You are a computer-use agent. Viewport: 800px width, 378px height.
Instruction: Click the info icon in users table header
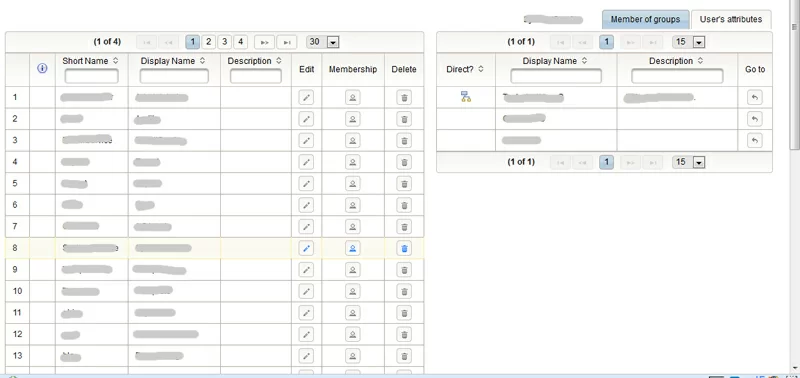(42, 68)
